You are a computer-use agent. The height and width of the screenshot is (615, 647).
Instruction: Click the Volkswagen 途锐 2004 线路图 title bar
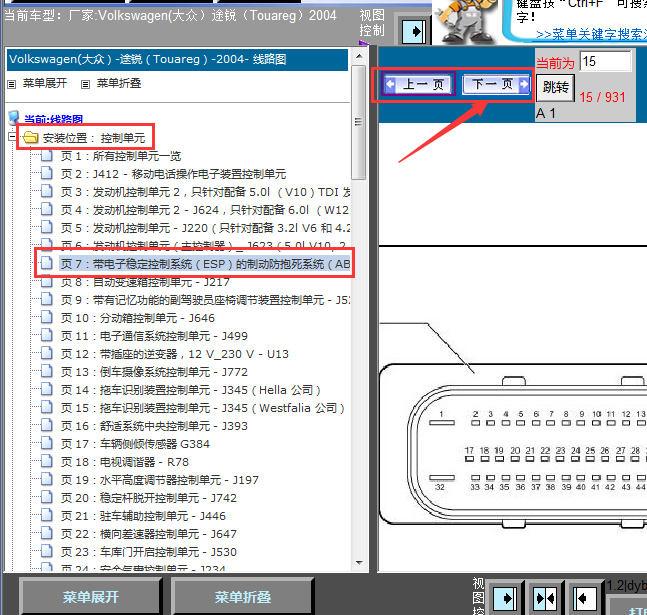click(177, 60)
